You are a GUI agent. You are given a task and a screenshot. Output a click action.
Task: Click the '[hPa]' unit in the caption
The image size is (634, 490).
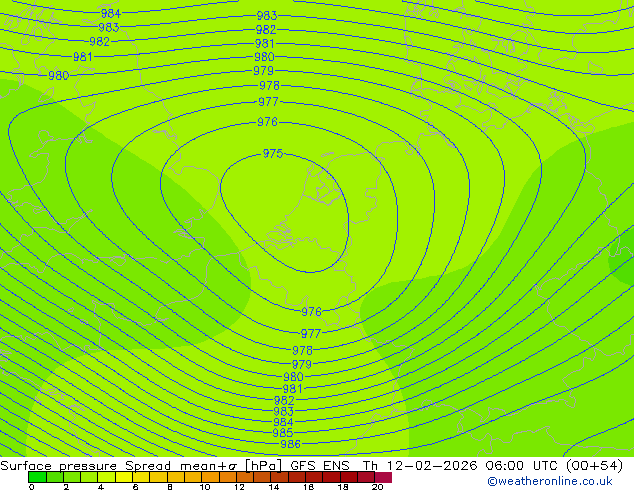click(263, 466)
